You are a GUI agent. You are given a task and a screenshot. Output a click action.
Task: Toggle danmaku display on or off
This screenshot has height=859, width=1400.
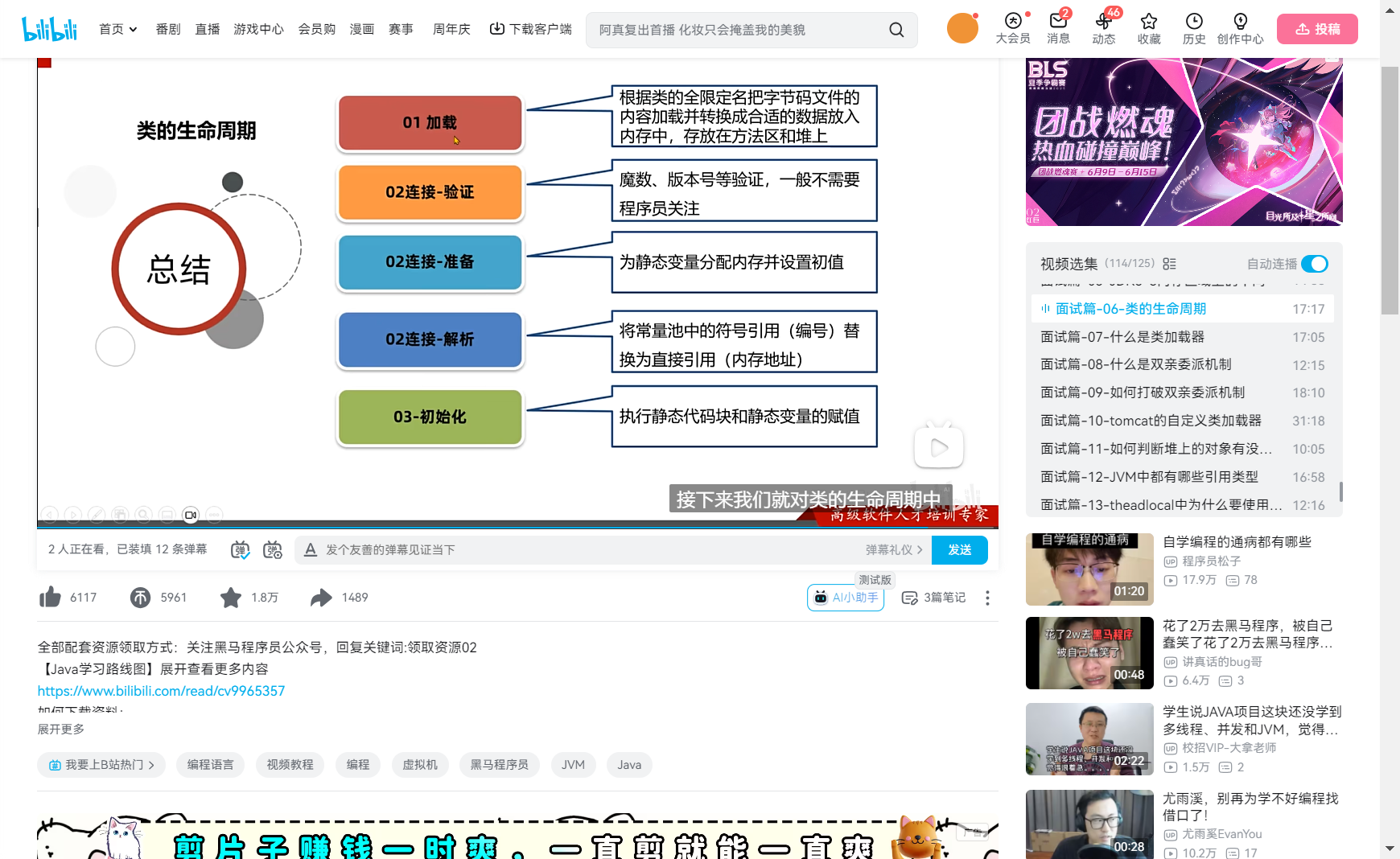pyautogui.click(x=240, y=550)
